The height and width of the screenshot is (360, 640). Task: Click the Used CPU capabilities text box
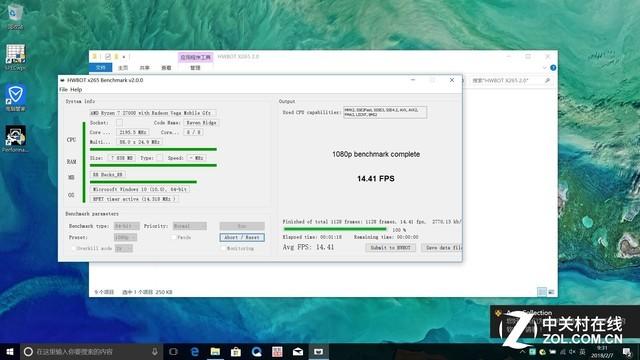(x=385, y=112)
